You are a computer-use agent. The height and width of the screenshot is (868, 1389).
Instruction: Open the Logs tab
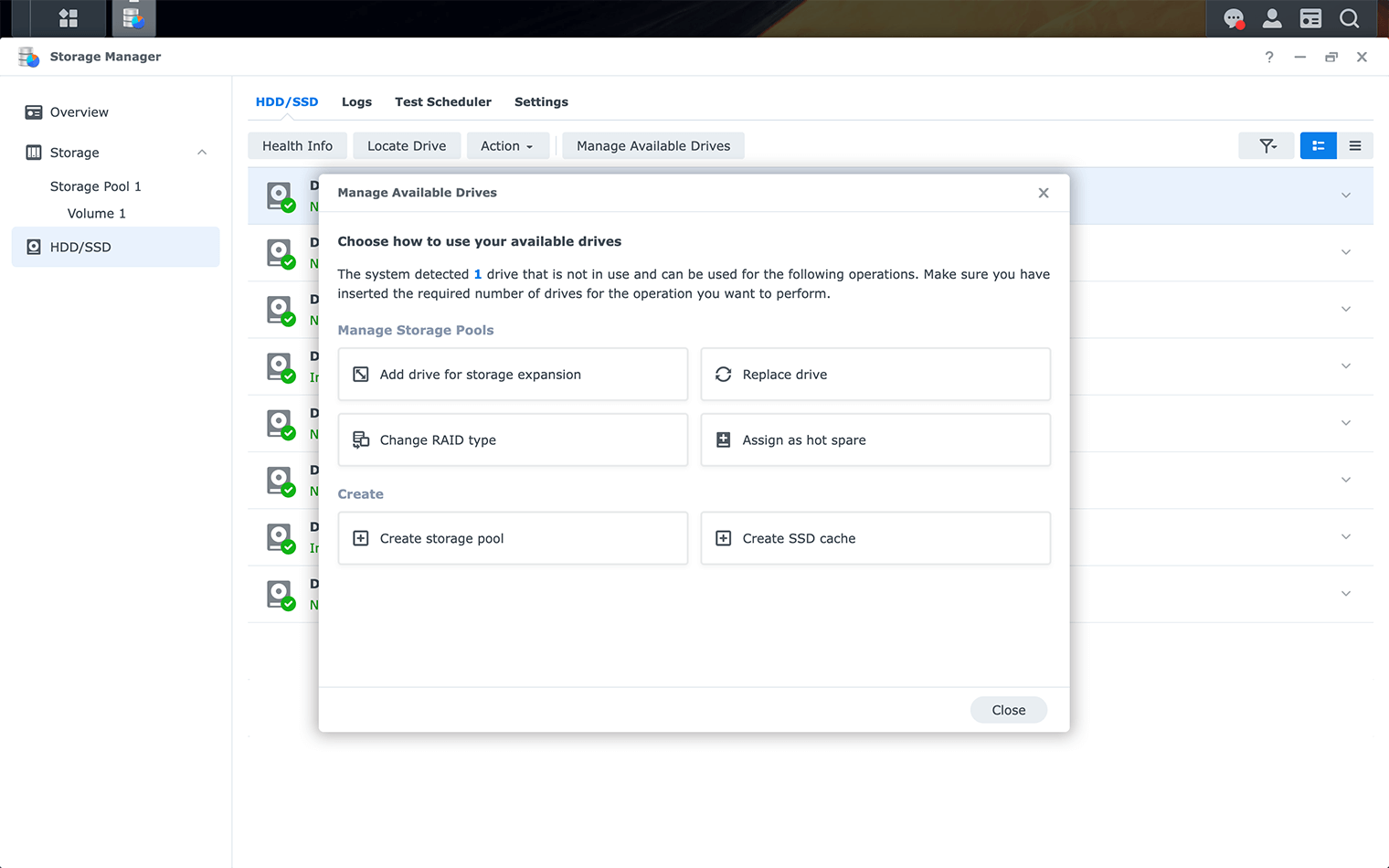pos(356,101)
